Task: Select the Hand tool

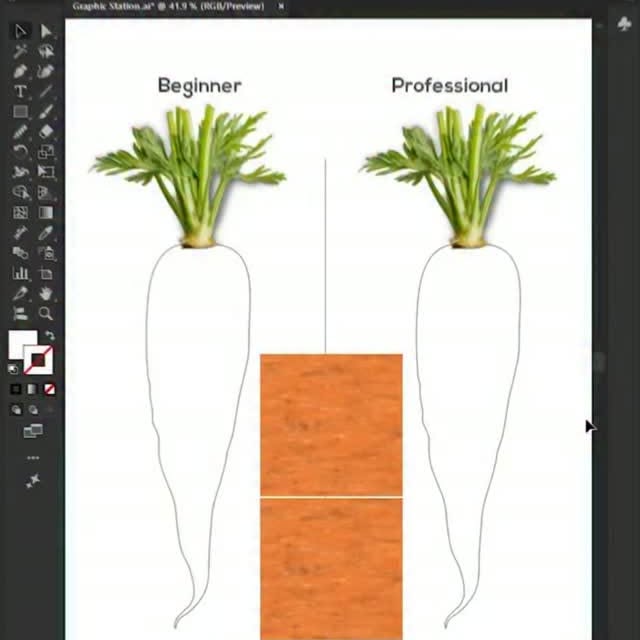Action: tap(46, 293)
